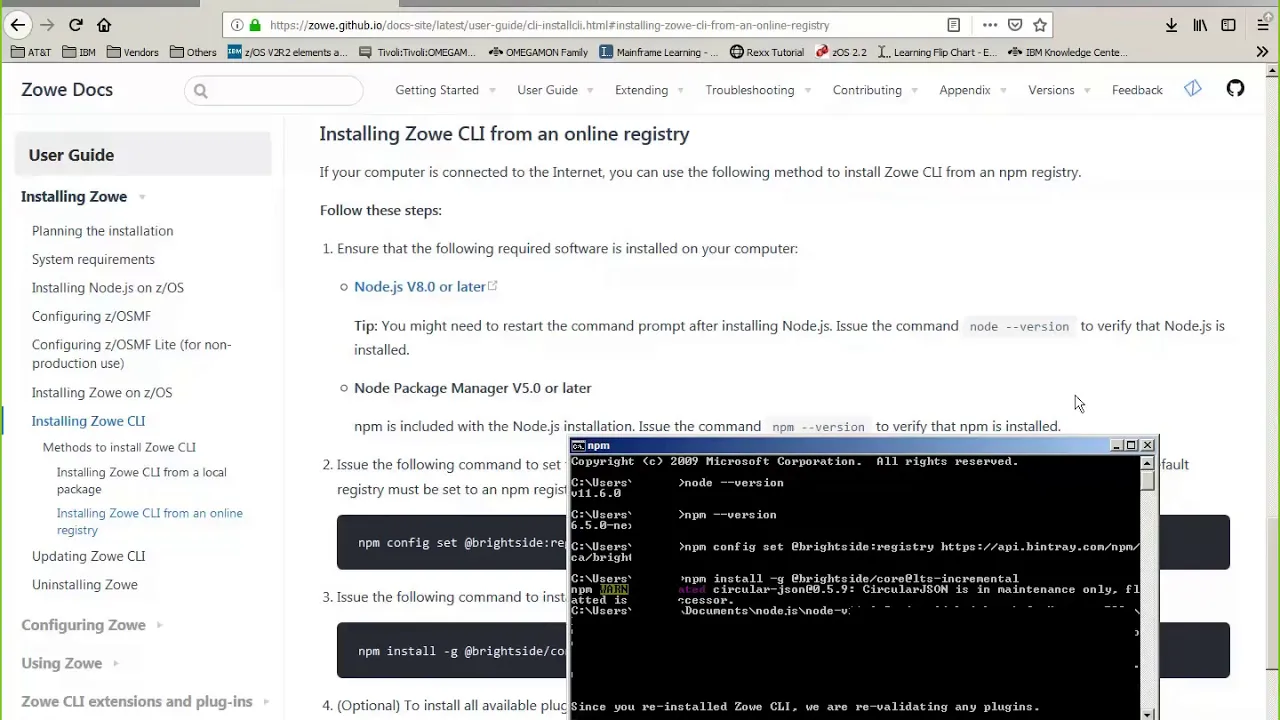Expand the Extending menu

tap(649, 90)
